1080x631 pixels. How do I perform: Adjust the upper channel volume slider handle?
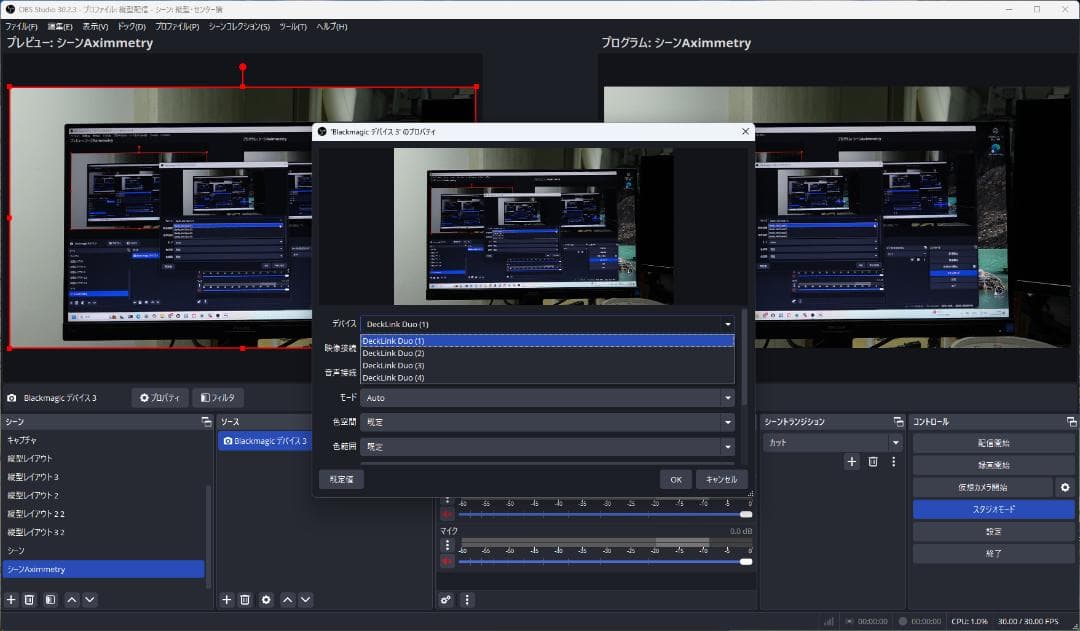point(746,514)
